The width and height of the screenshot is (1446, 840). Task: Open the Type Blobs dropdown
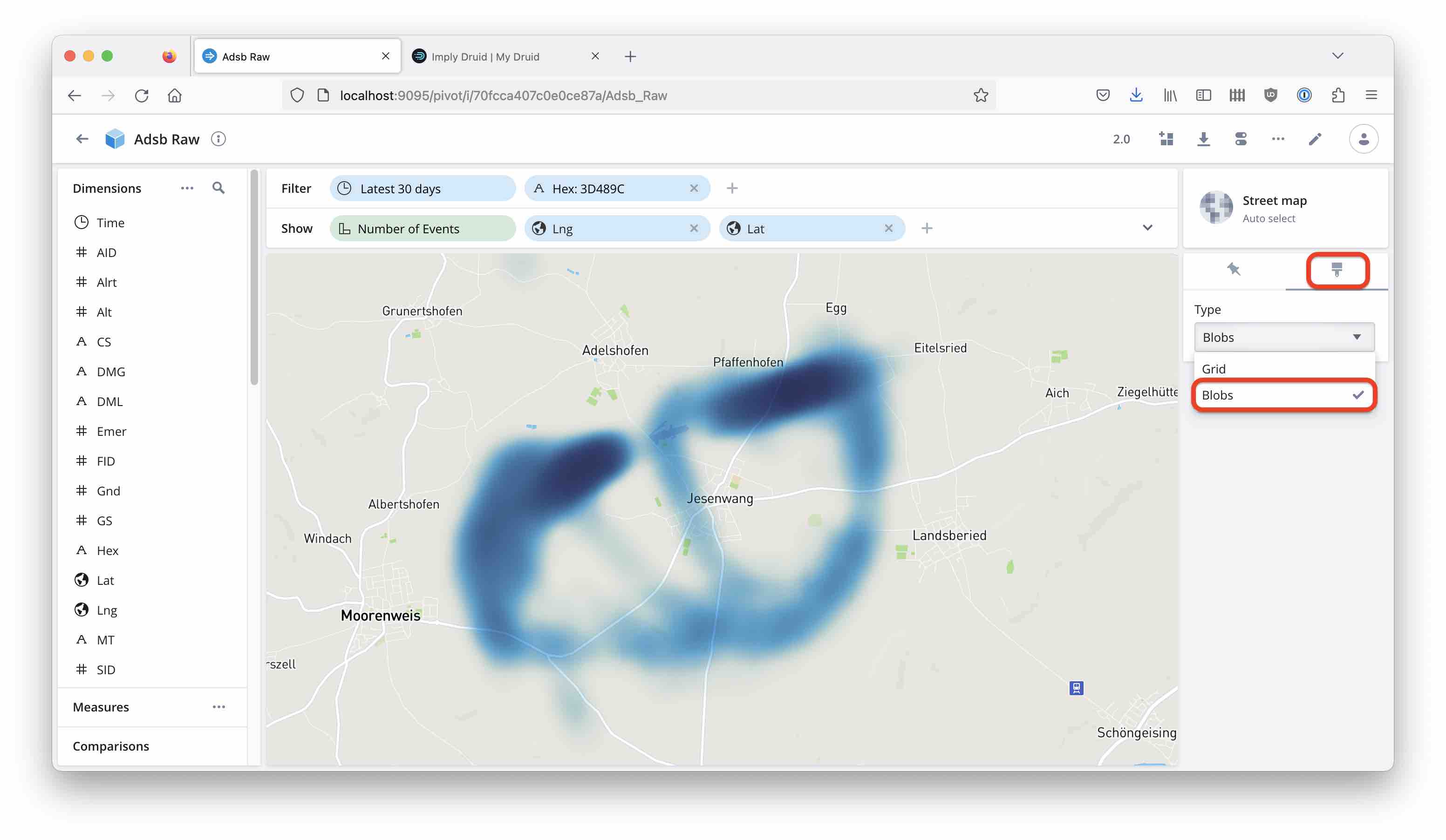[x=1283, y=337]
